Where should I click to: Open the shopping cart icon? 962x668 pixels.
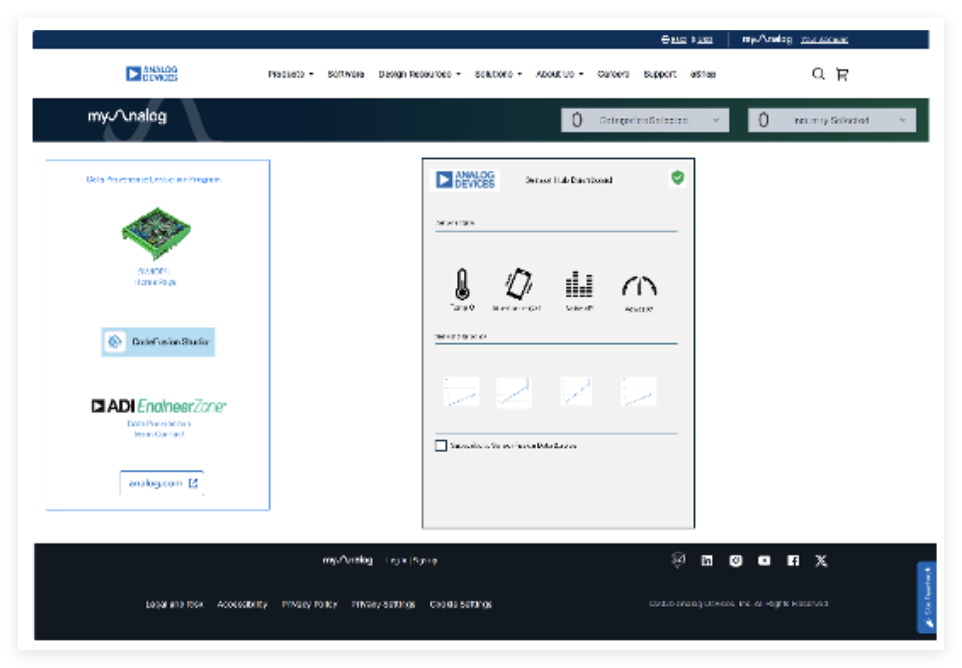[x=842, y=74]
